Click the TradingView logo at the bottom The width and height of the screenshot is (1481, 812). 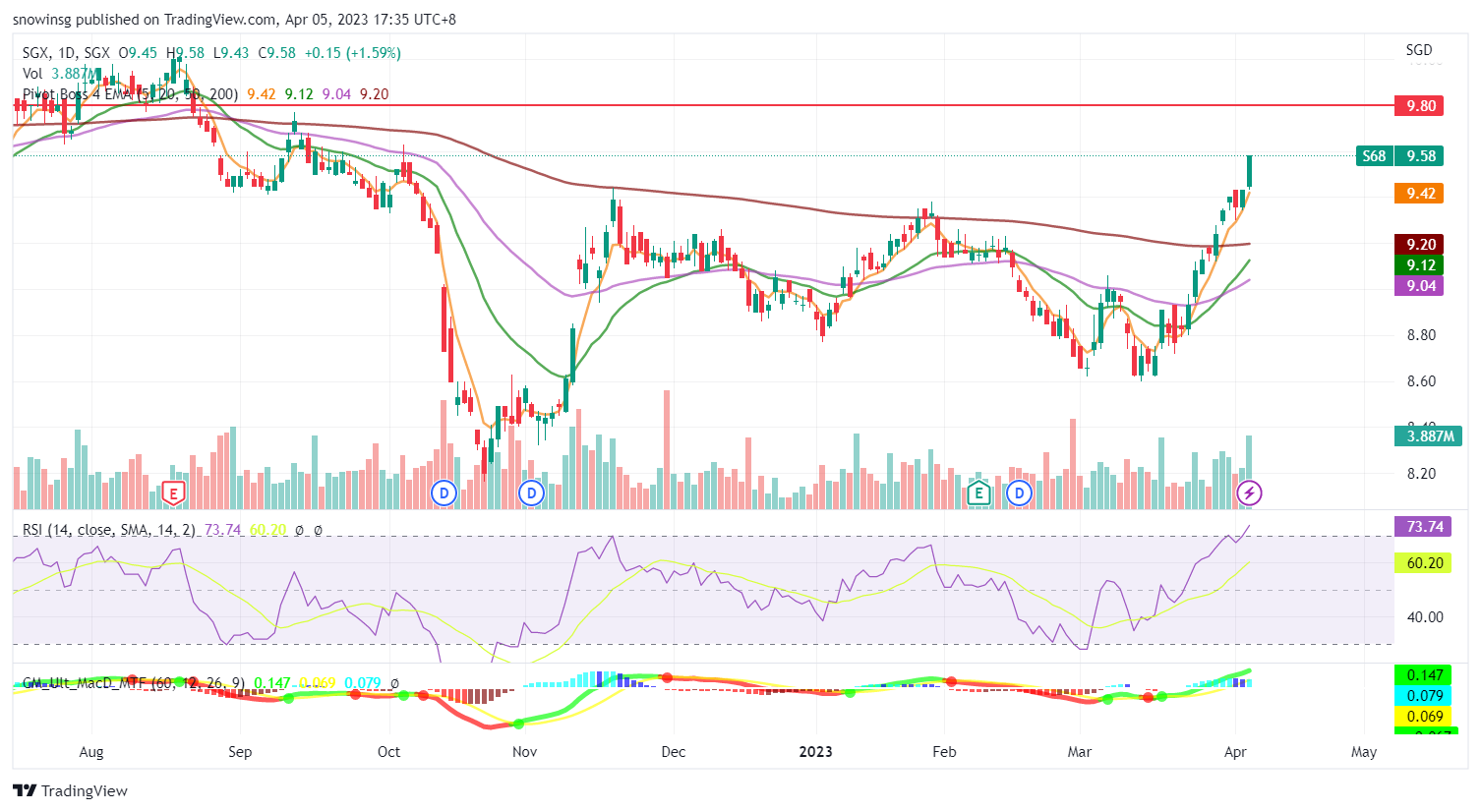[x=70, y=790]
